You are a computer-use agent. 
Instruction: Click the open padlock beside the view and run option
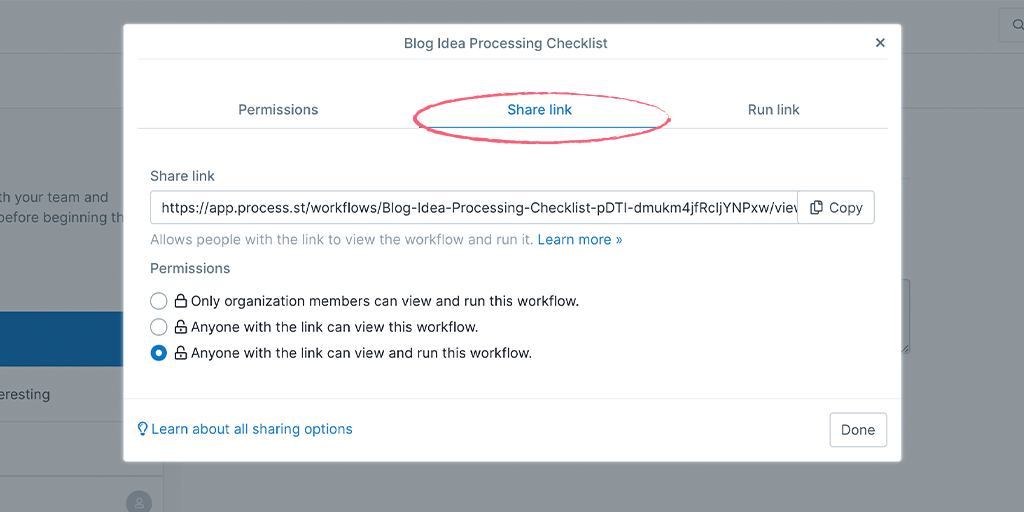pyautogui.click(x=180, y=353)
